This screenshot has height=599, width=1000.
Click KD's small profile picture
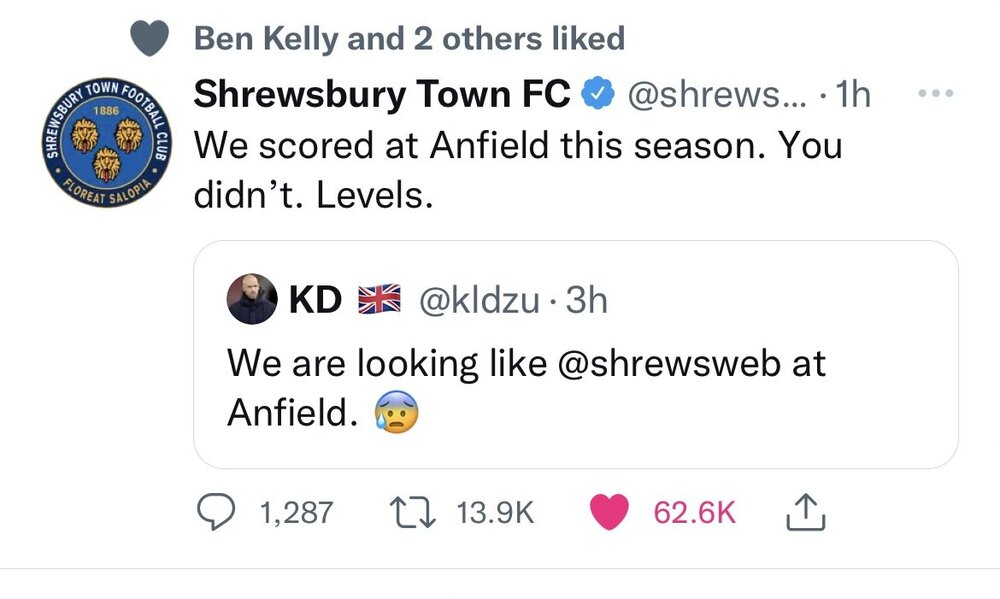(x=251, y=300)
